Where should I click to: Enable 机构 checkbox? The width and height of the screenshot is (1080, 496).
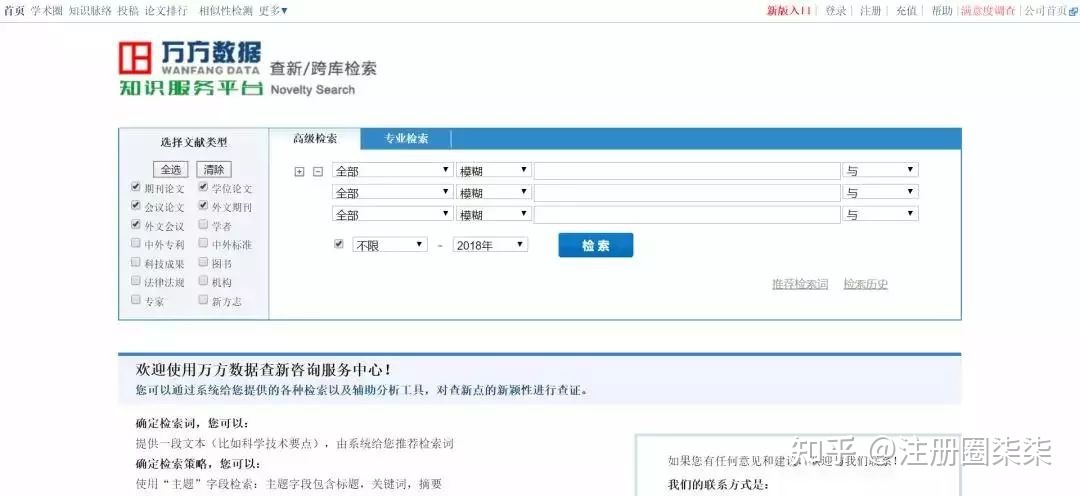click(203, 281)
